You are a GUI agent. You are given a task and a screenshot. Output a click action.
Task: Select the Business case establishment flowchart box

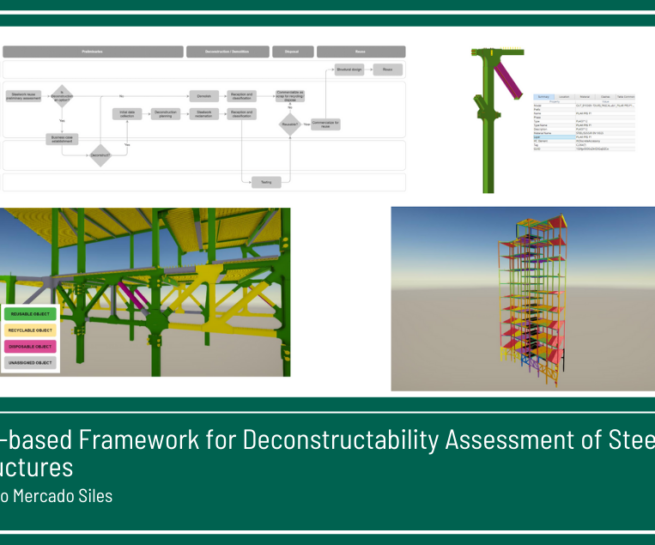[61, 139]
